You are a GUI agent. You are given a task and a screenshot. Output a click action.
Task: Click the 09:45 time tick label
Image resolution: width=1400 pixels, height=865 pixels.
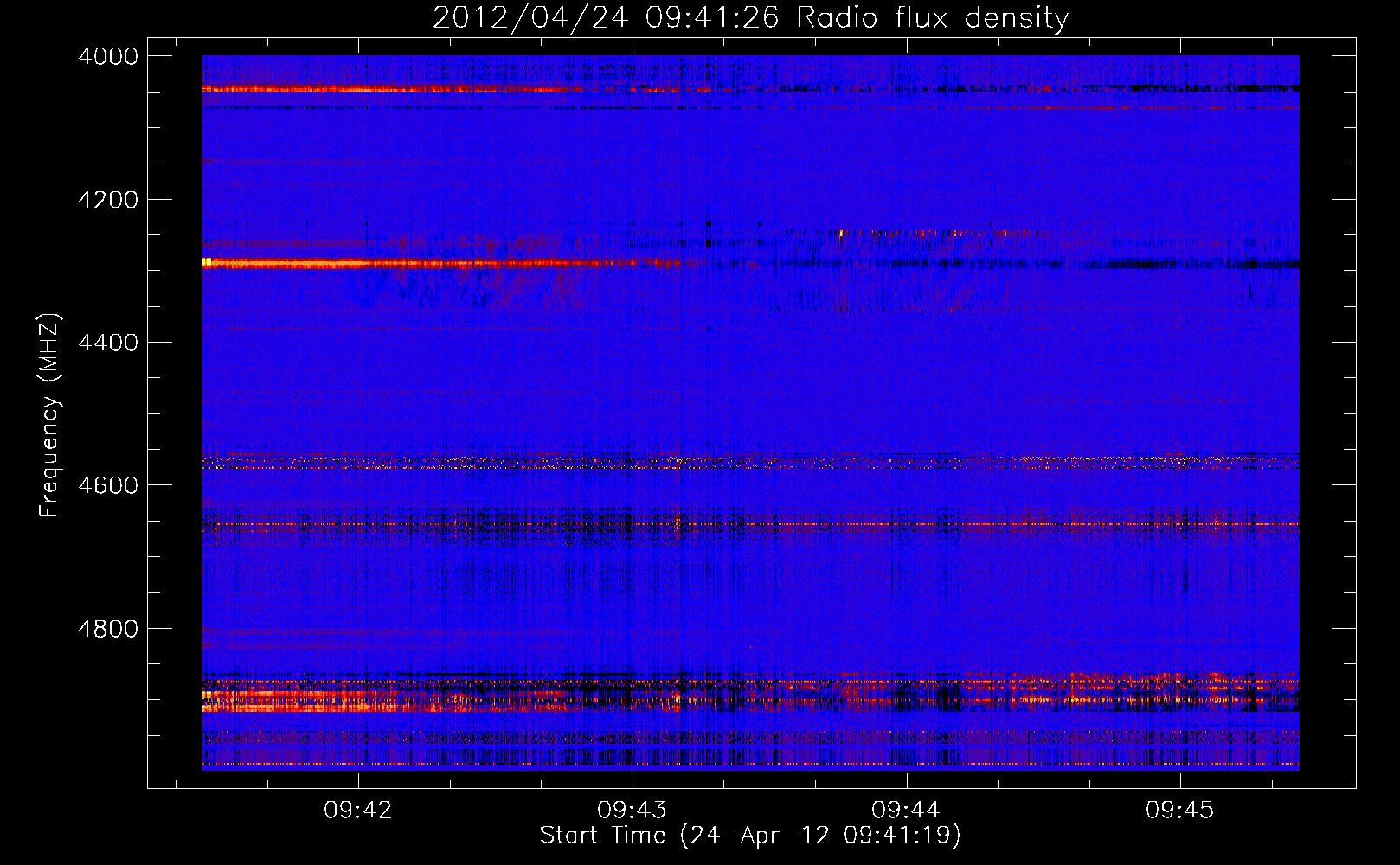(x=1180, y=811)
